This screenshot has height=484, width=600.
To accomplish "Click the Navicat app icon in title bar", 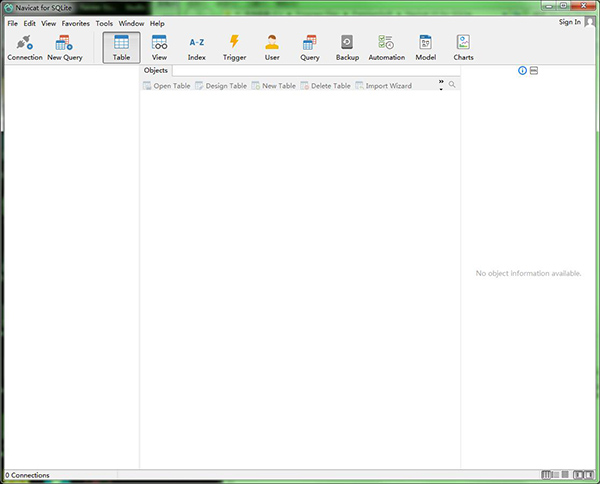I will tap(8, 8).
